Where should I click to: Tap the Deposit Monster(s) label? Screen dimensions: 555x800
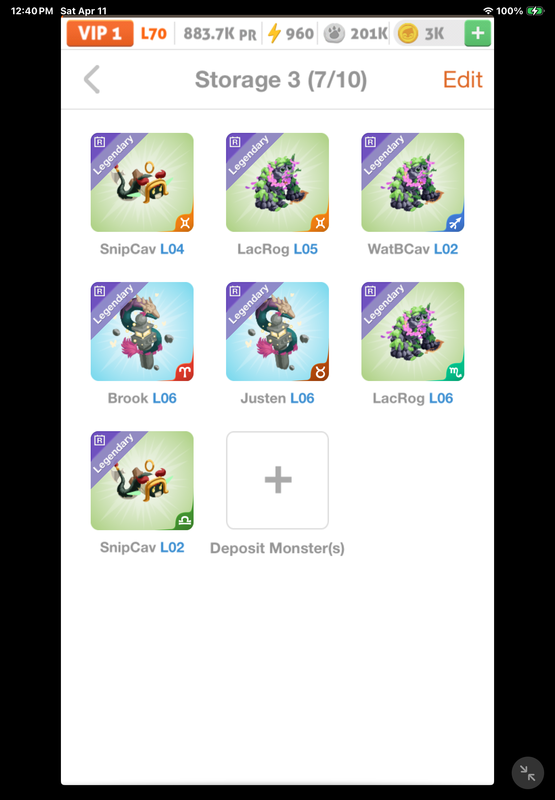click(x=278, y=548)
